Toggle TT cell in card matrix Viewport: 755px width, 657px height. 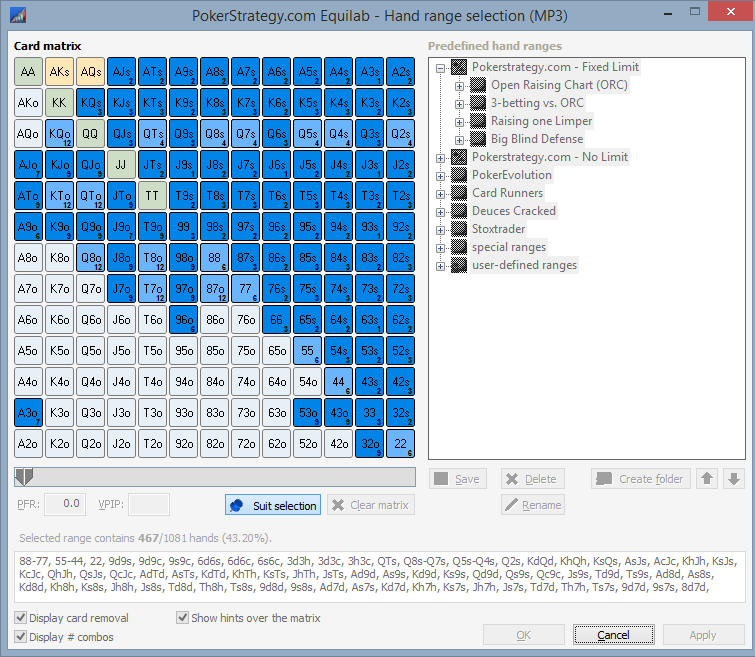(152, 196)
